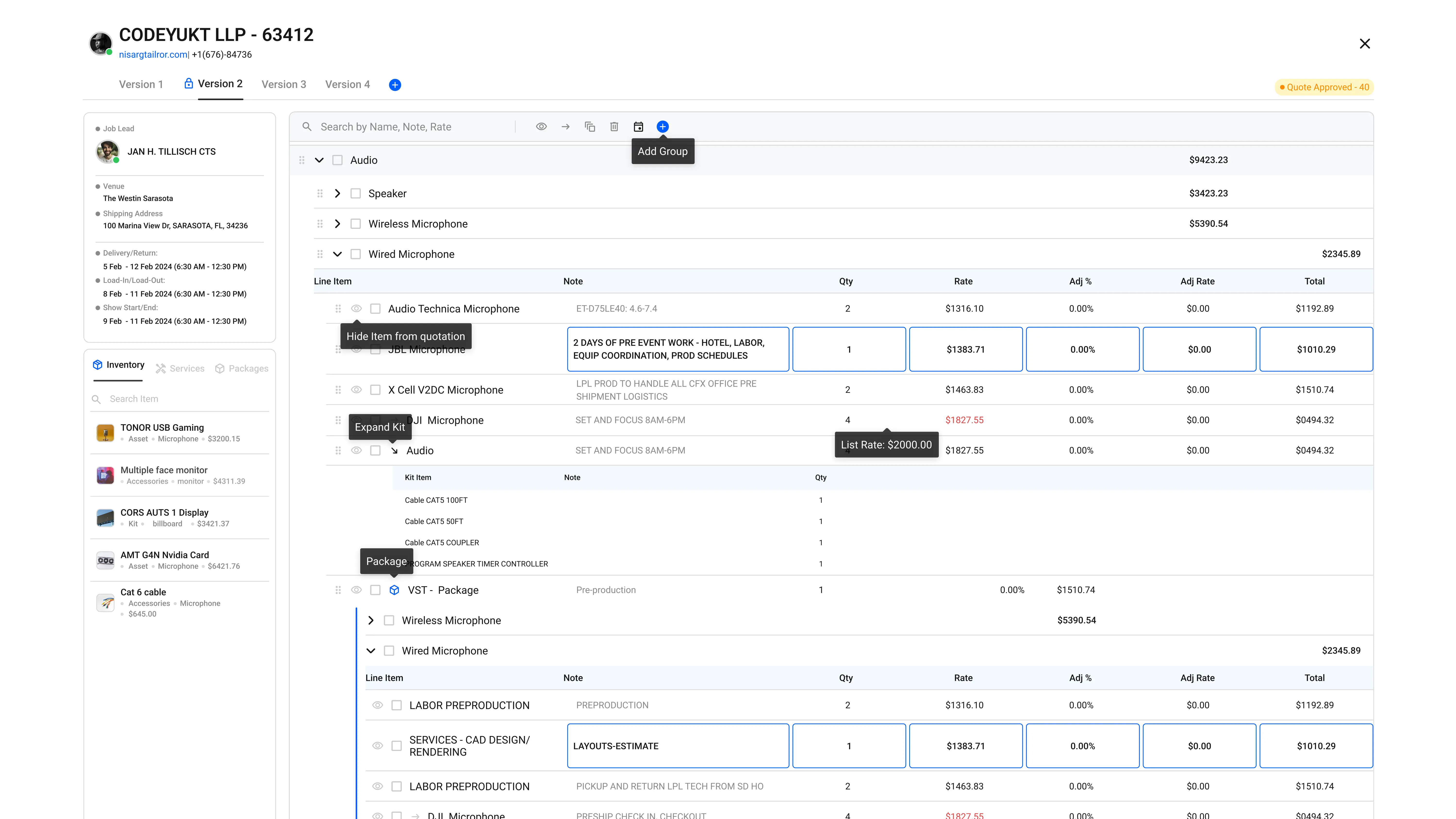Open the calendar icon in toolbar

638,127
